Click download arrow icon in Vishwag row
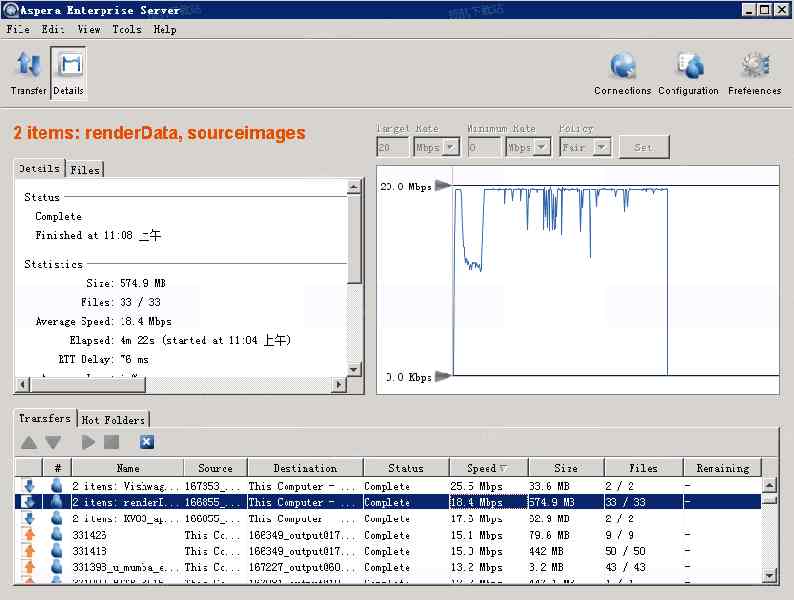Screen dimensions: 794x600 (29, 486)
